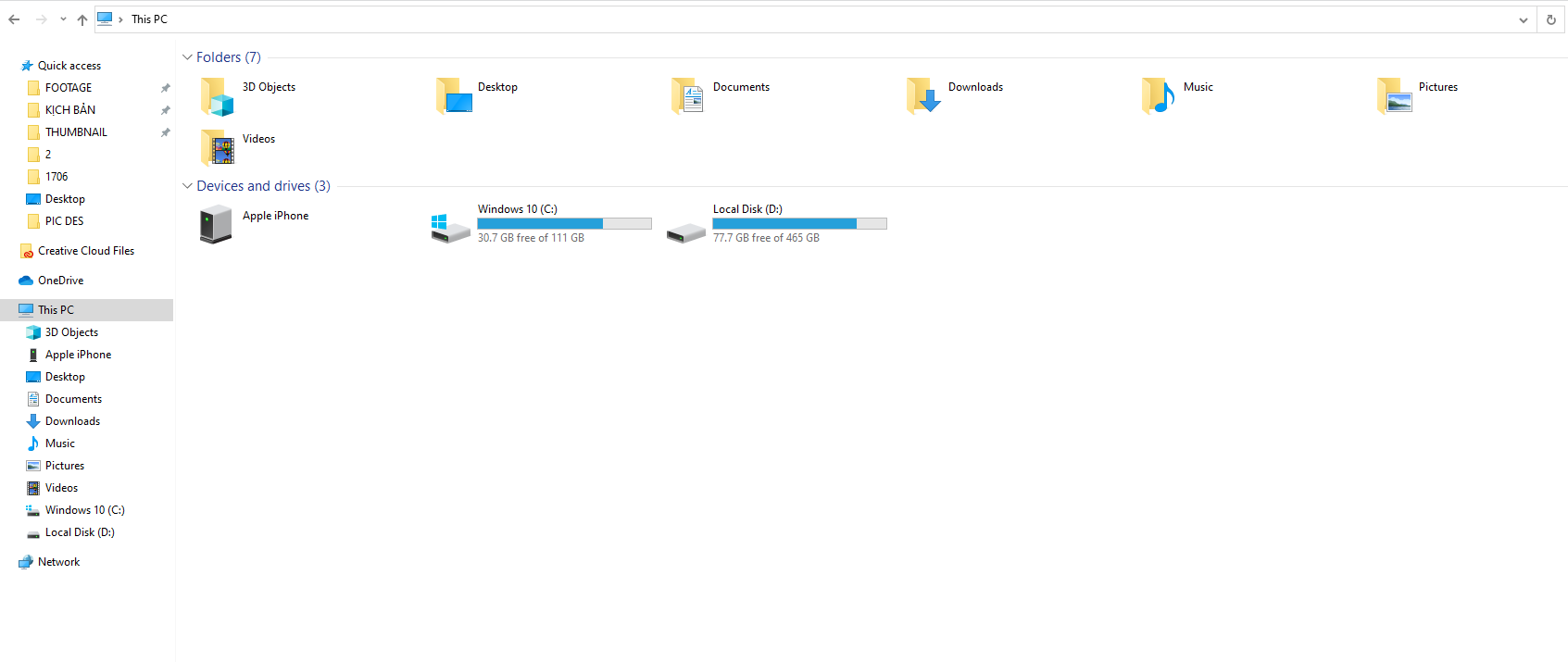Click the Windows 10 (C:) capacity bar
Screen dimensions: 1568x662
pyautogui.click(x=565, y=223)
